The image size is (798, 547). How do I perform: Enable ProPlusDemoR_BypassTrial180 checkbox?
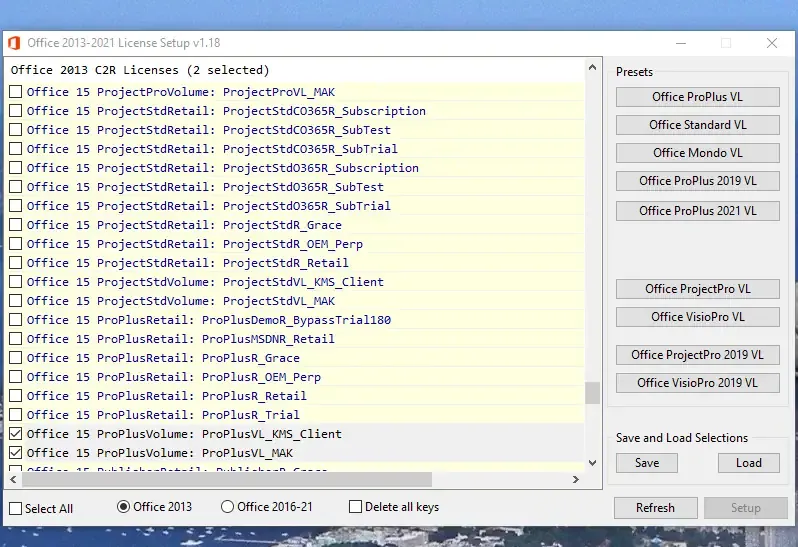[x=16, y=320]
